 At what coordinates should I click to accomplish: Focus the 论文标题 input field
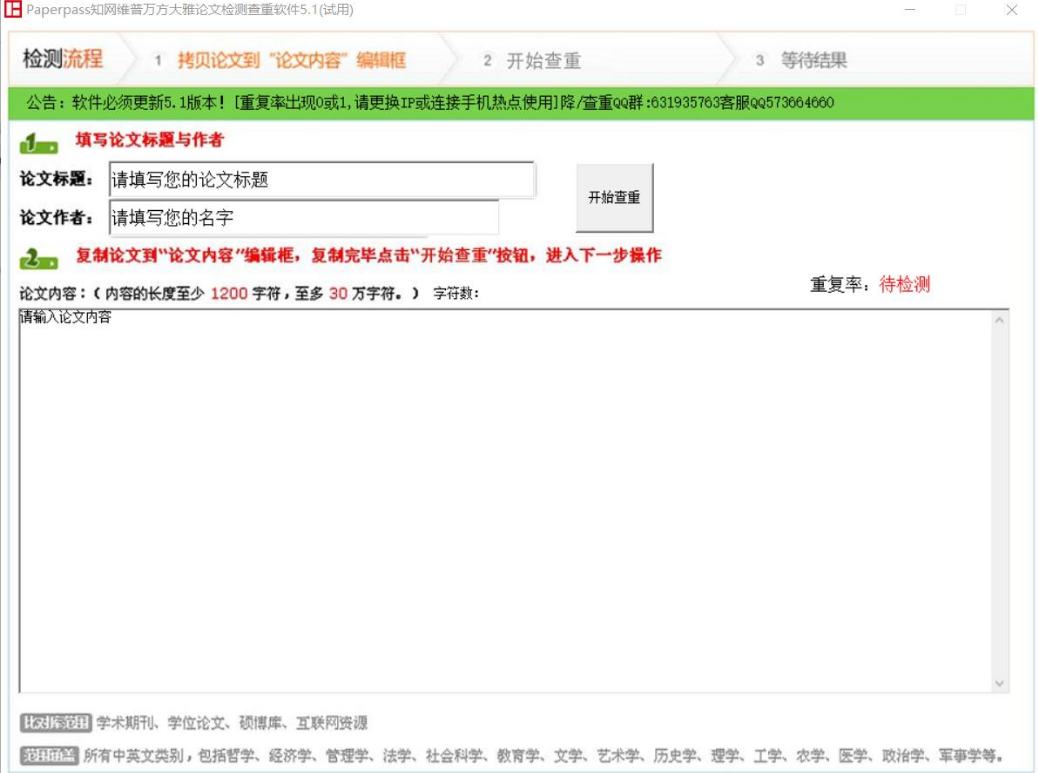(322, 179)
